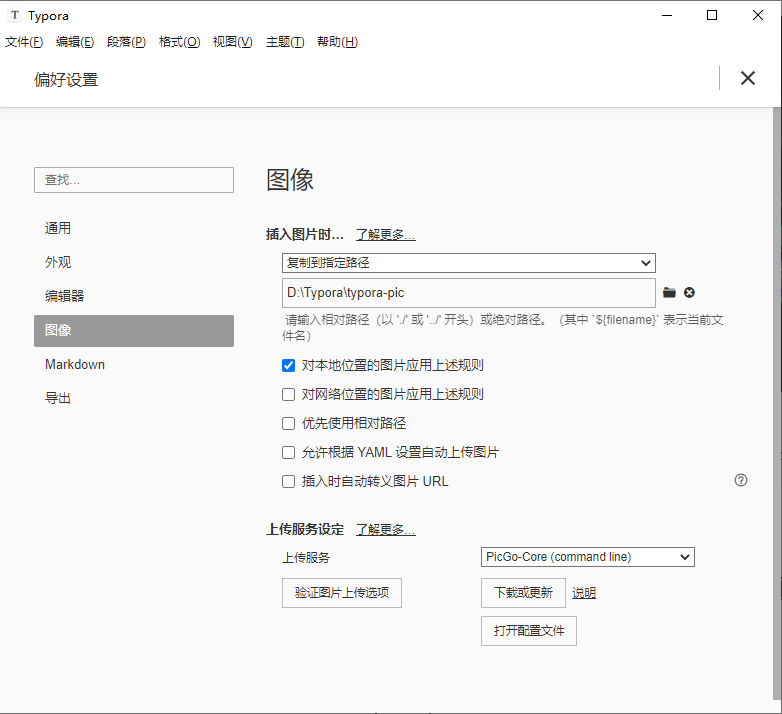
Task: Maximize the Typora window
Action: click(712, 15)
